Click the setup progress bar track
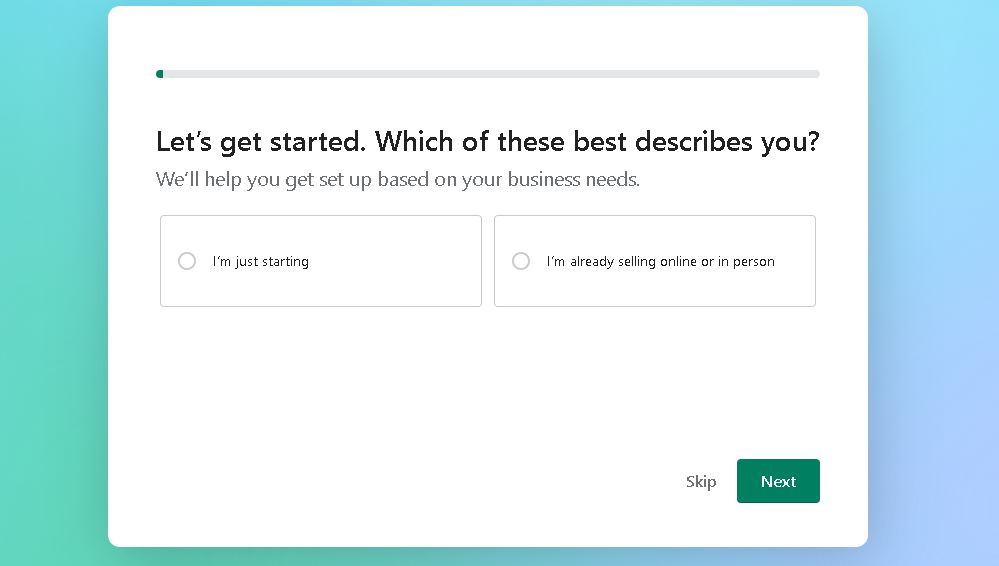The width and height of the screenshot is (999, 566). pos(488,74)
